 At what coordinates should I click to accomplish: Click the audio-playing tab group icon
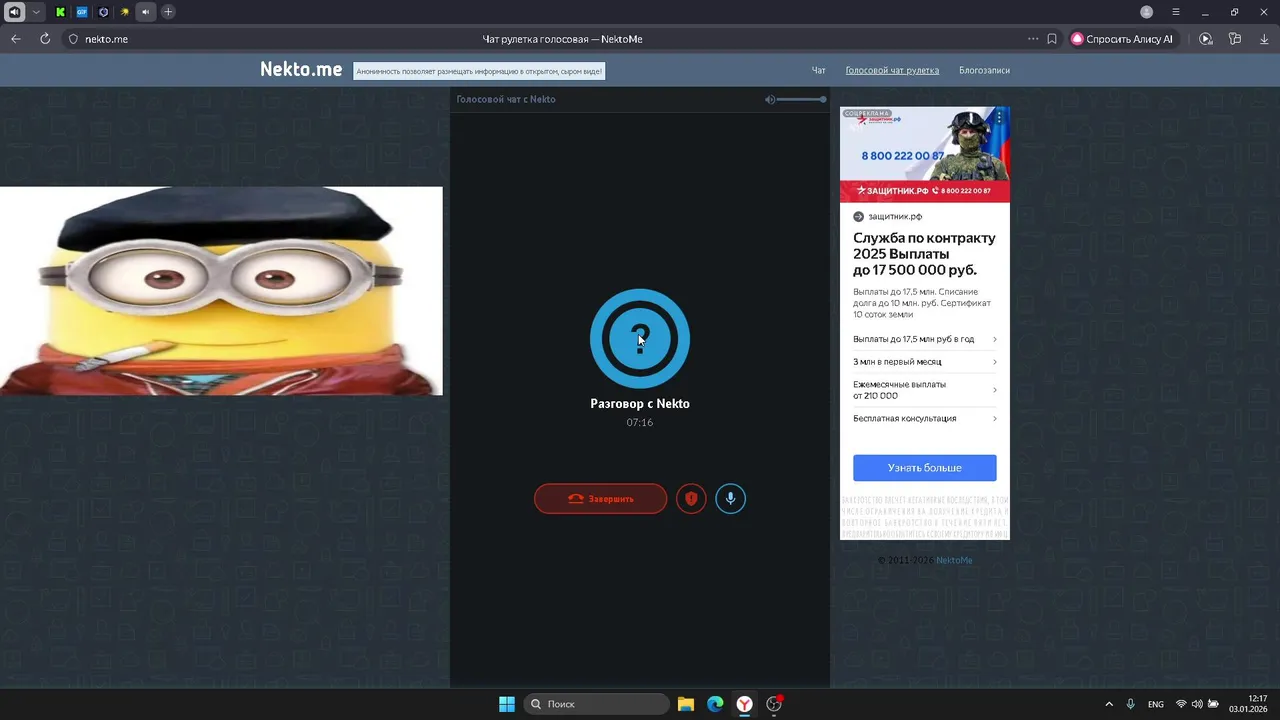point(14,12)
